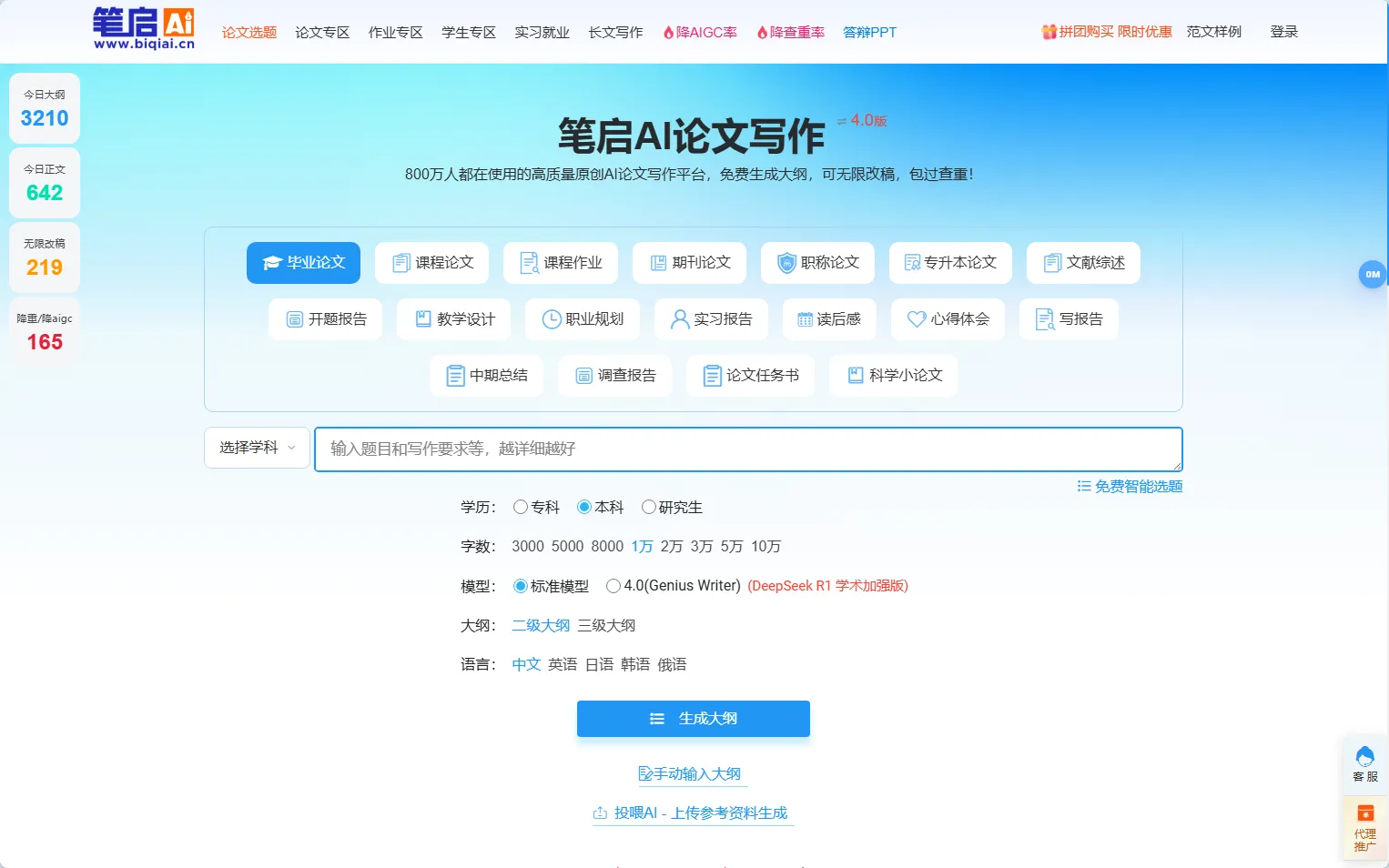The width and height of the screenshot is (1389, 868).
Task: Choose the 读后感 type
Action: pos(829,319)
